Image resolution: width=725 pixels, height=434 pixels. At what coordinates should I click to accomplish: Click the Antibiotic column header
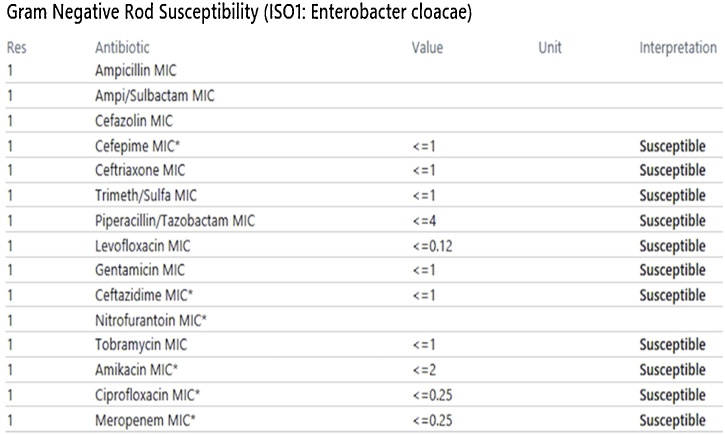pyautogui.click(x=122, y=47)
